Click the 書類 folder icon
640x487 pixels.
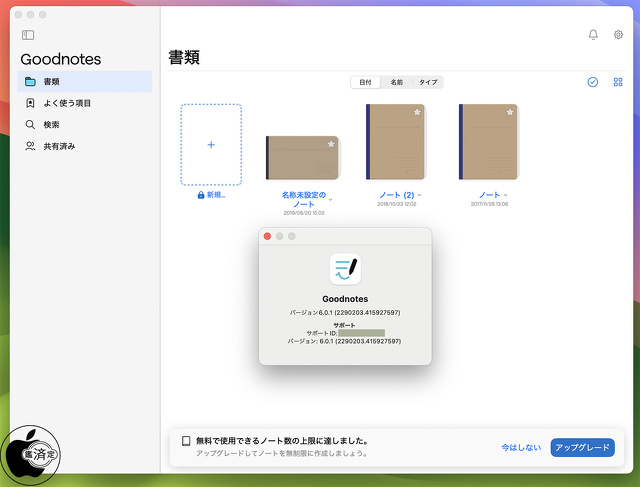[30, 82]
